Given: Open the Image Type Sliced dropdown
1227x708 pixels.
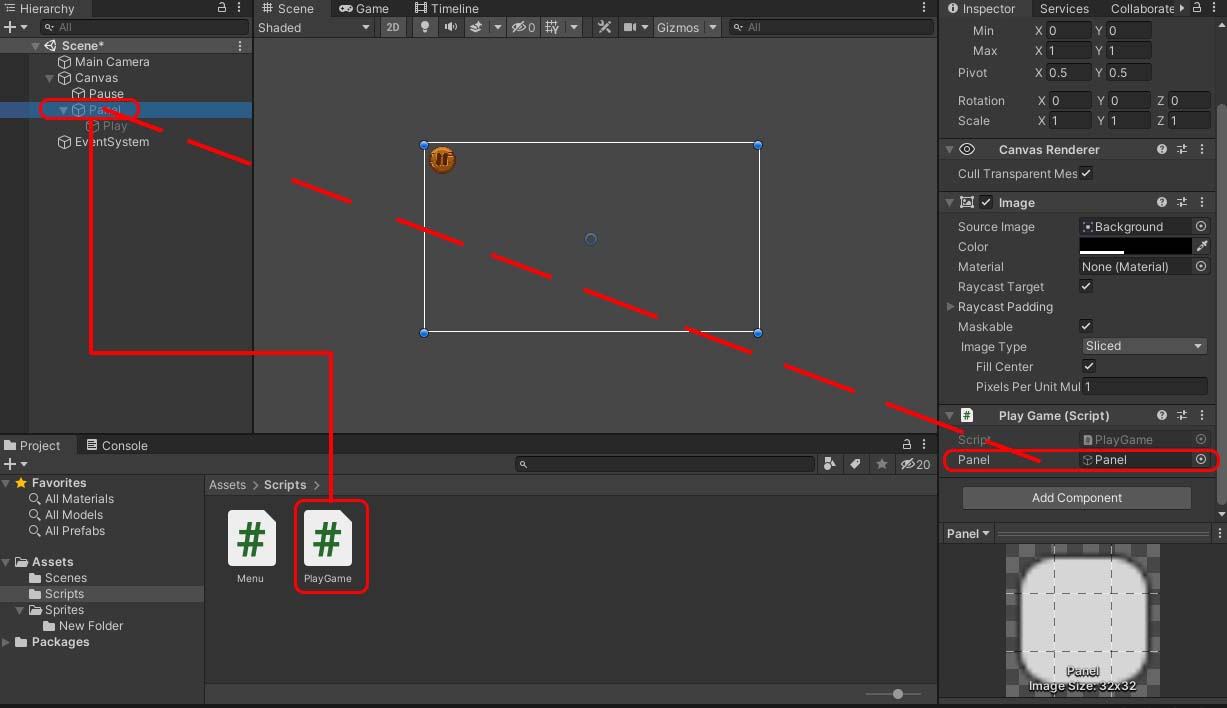Looking at the screenshot, I should click(x=1143, y=346).
